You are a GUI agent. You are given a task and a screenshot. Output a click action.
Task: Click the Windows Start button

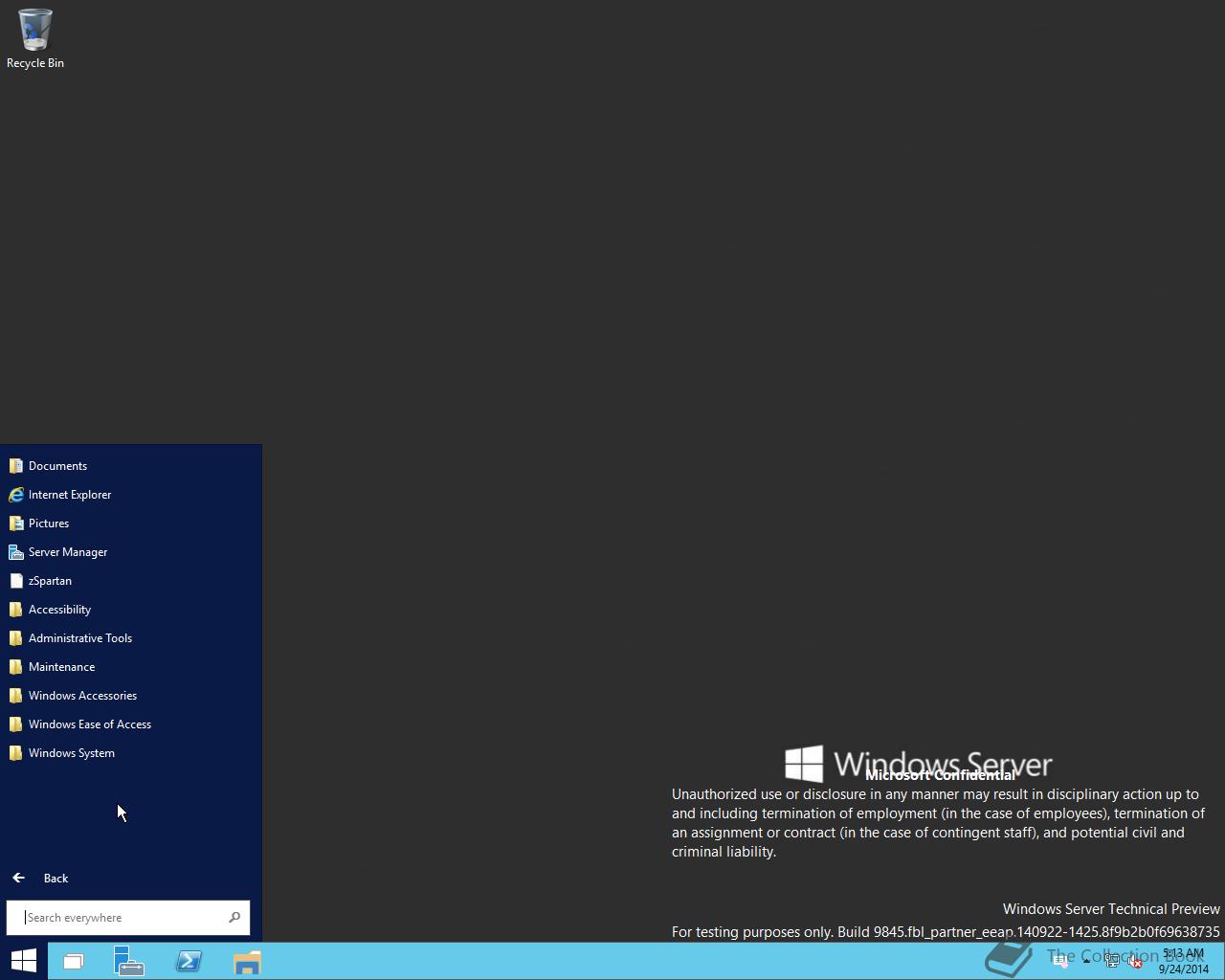24,961
